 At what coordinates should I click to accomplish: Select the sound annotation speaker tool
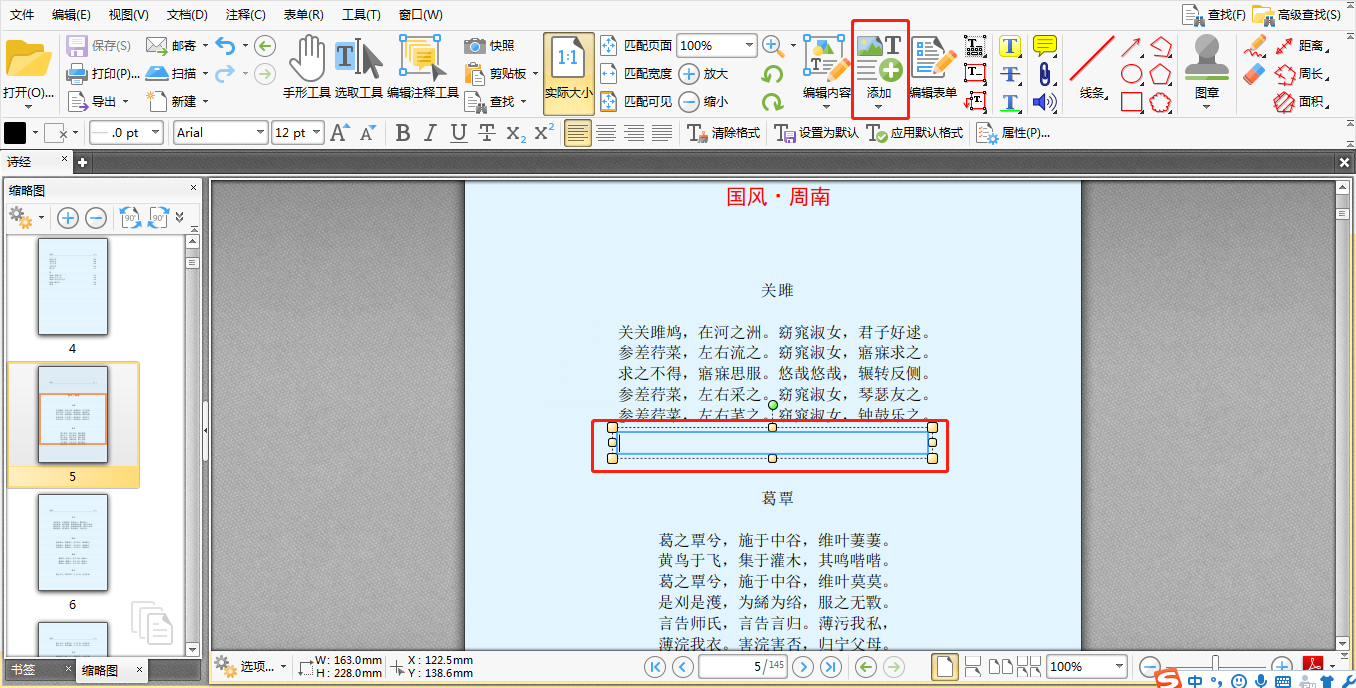point(1045,102)
